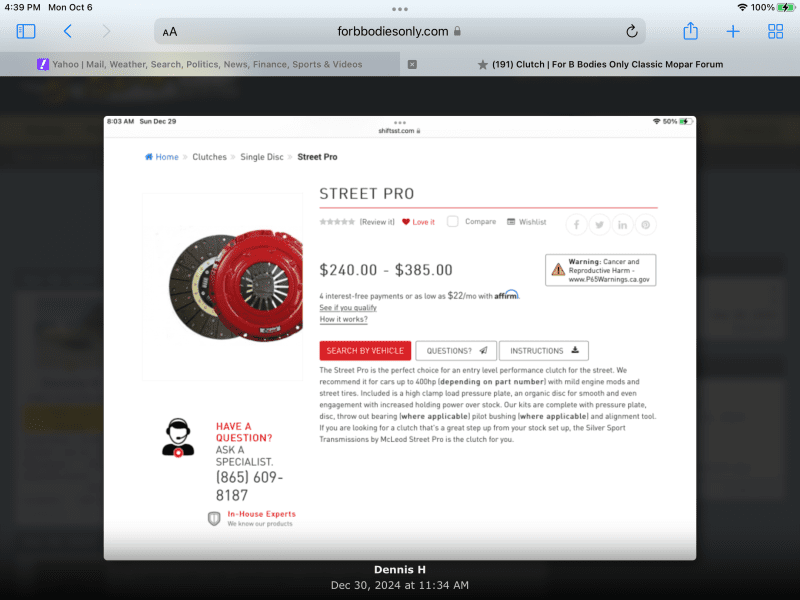
Task: Close the Yahoo tab
Action: point(412,64)
